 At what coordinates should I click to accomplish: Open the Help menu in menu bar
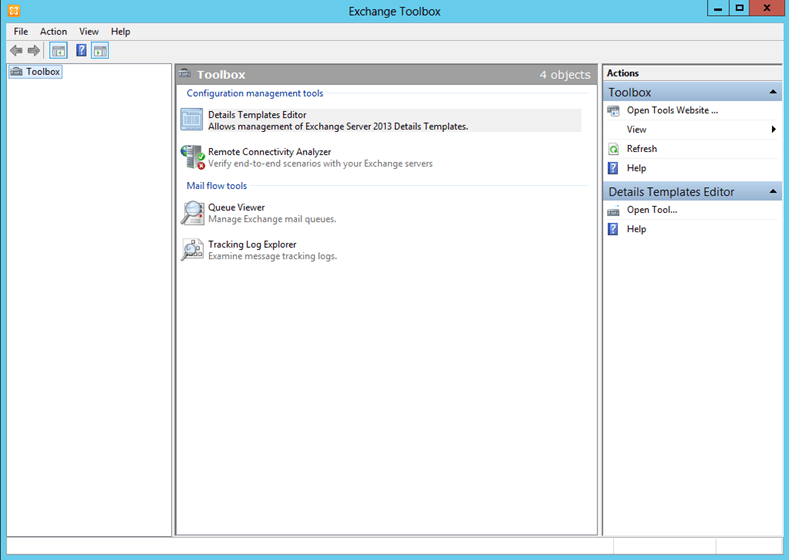(120, 31)
